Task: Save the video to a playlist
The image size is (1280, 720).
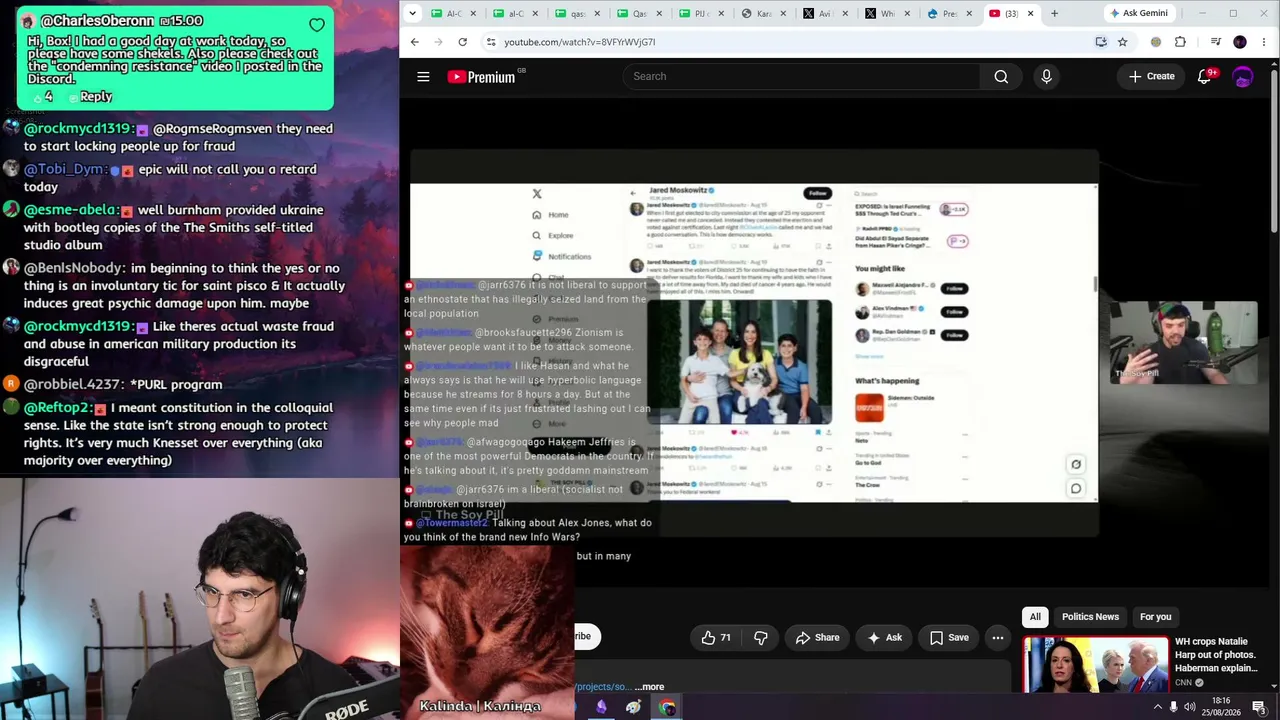Action: point(949,637)
